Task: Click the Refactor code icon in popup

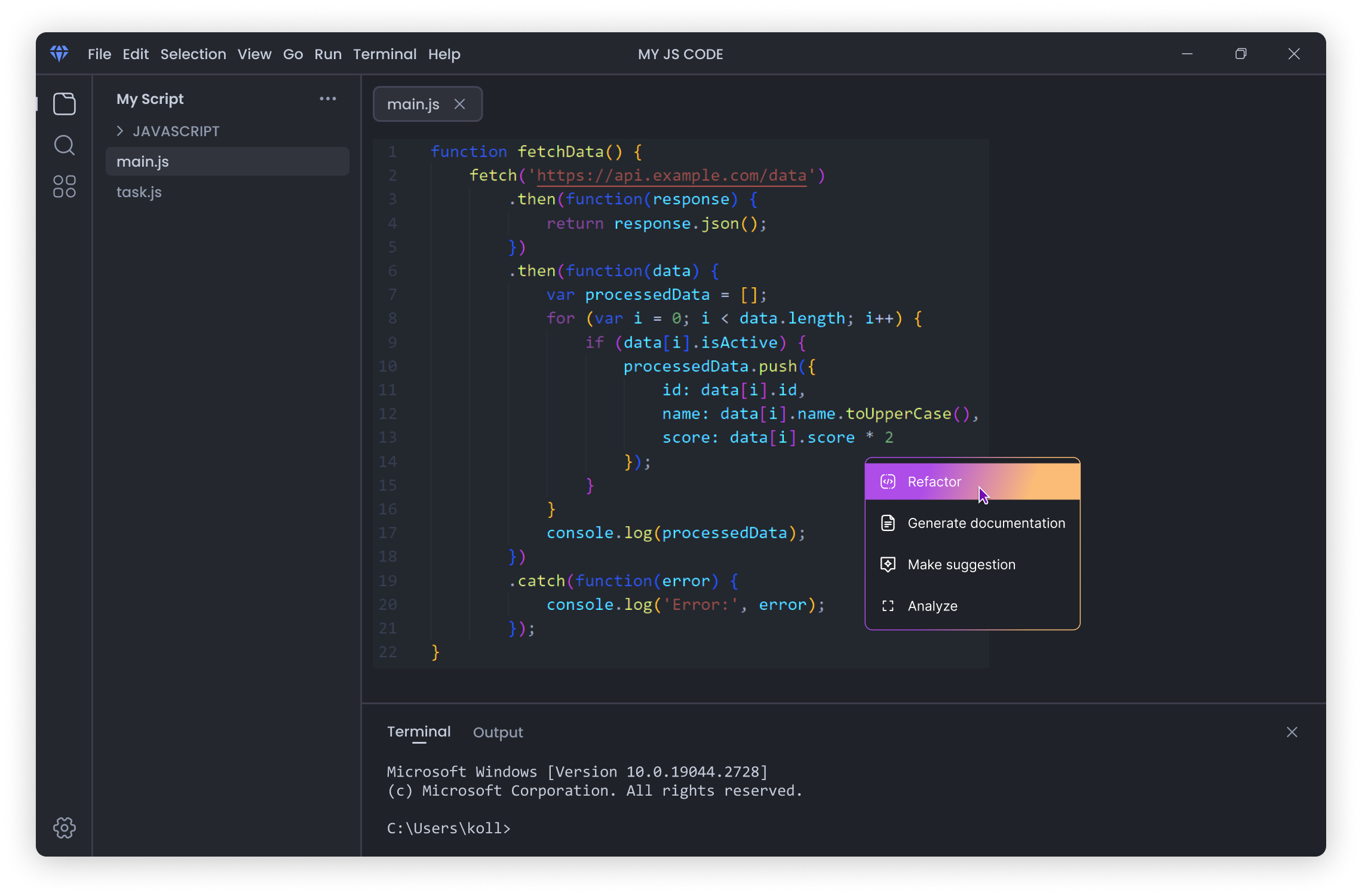Action: point(888,481)
